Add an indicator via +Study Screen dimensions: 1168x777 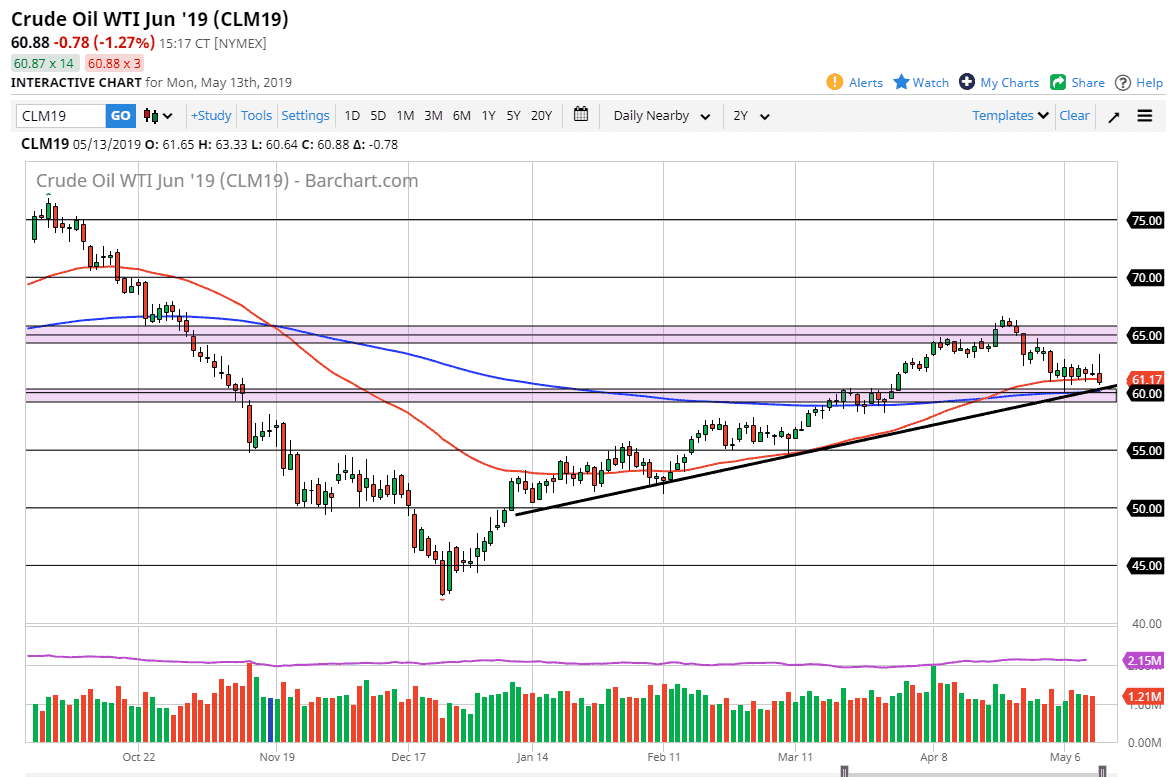[210, 115]
